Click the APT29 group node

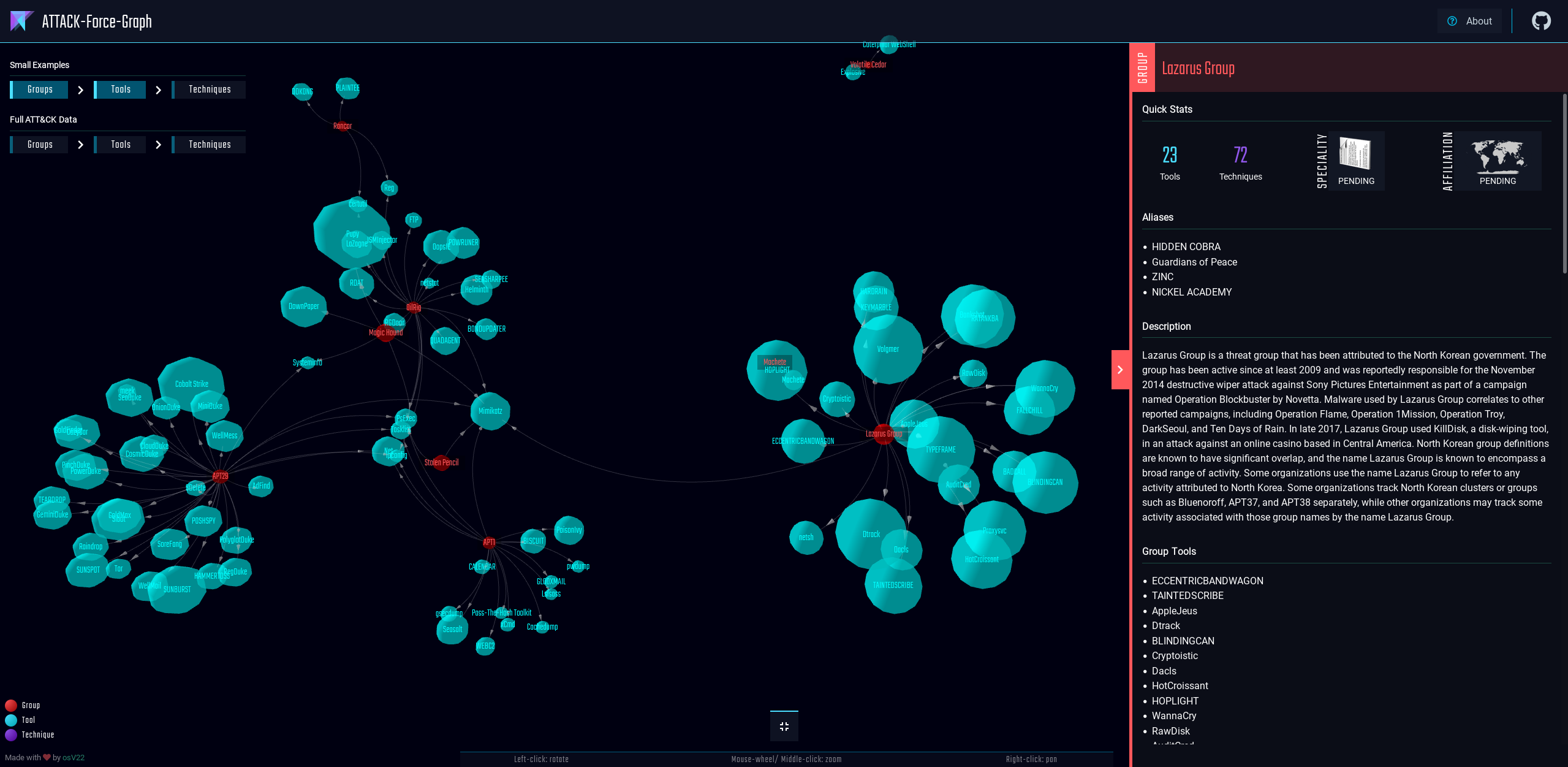point(220,476)
